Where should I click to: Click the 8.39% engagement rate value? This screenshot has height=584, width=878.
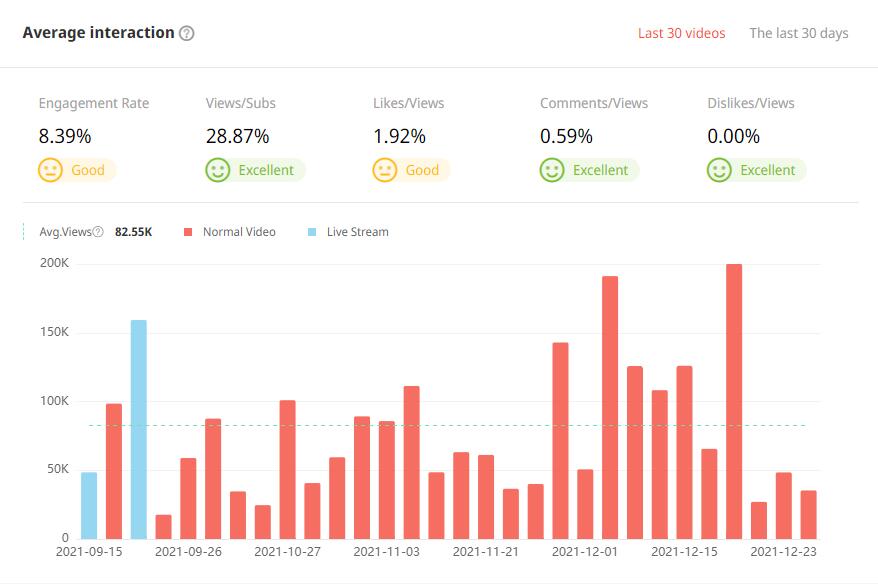[x=63, y=136]
